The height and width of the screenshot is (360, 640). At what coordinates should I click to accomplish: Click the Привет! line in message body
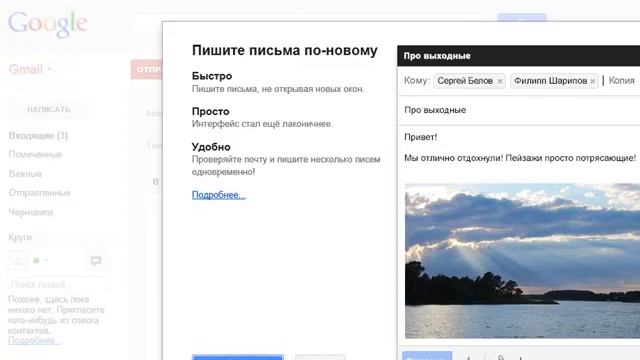click(420, 137)
